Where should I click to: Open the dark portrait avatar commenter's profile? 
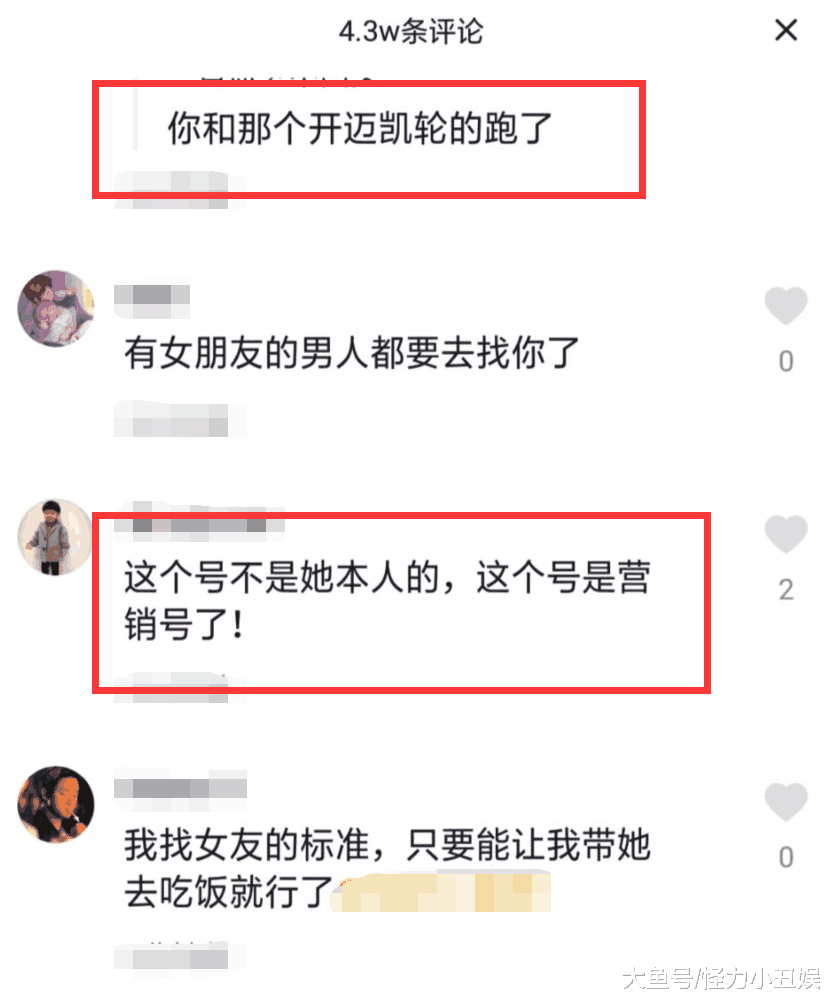coord(55,804)
